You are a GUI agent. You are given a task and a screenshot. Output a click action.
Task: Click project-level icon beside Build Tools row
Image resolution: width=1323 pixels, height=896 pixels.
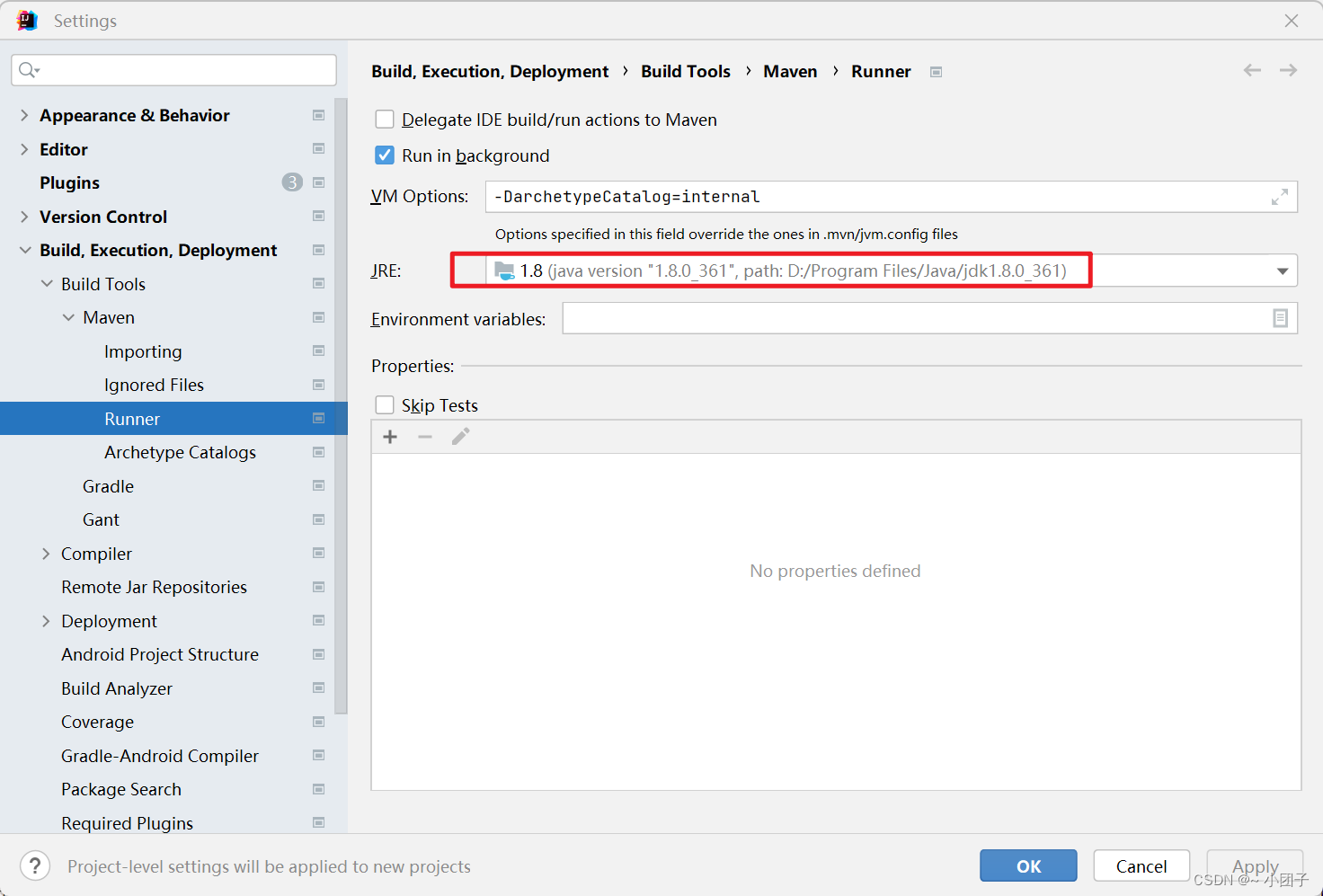pyautogui.click(x=318, y=283)
